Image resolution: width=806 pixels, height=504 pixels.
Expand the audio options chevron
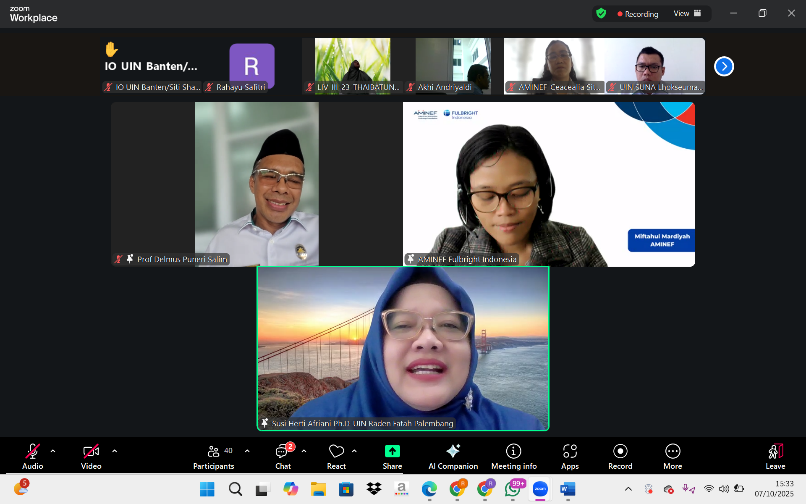(53, 451)
